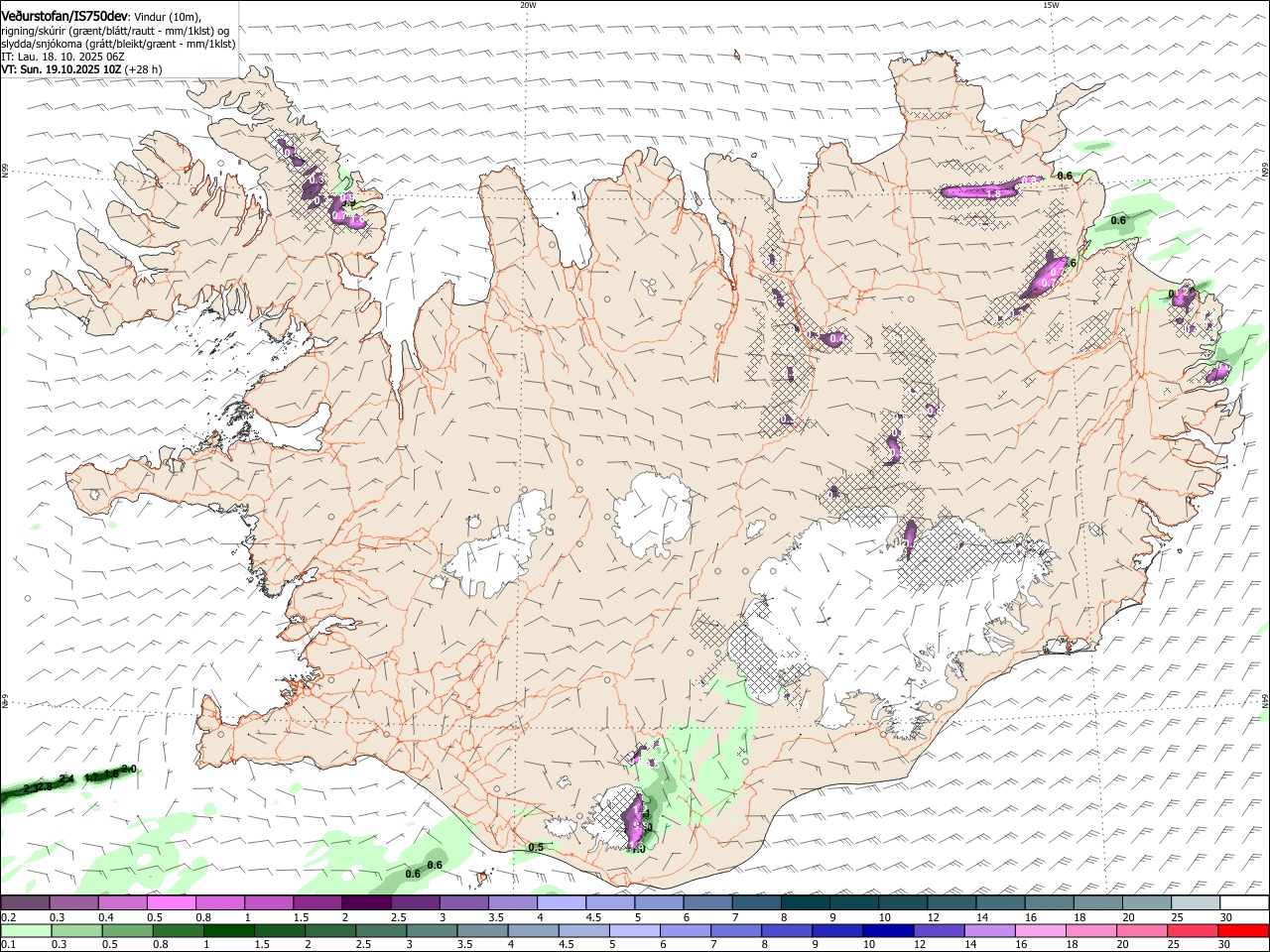Image resolution: width=1270 pixels, height=952 pixels.
Task: Click the '20W' longitude label
Action: pos(528,5)
